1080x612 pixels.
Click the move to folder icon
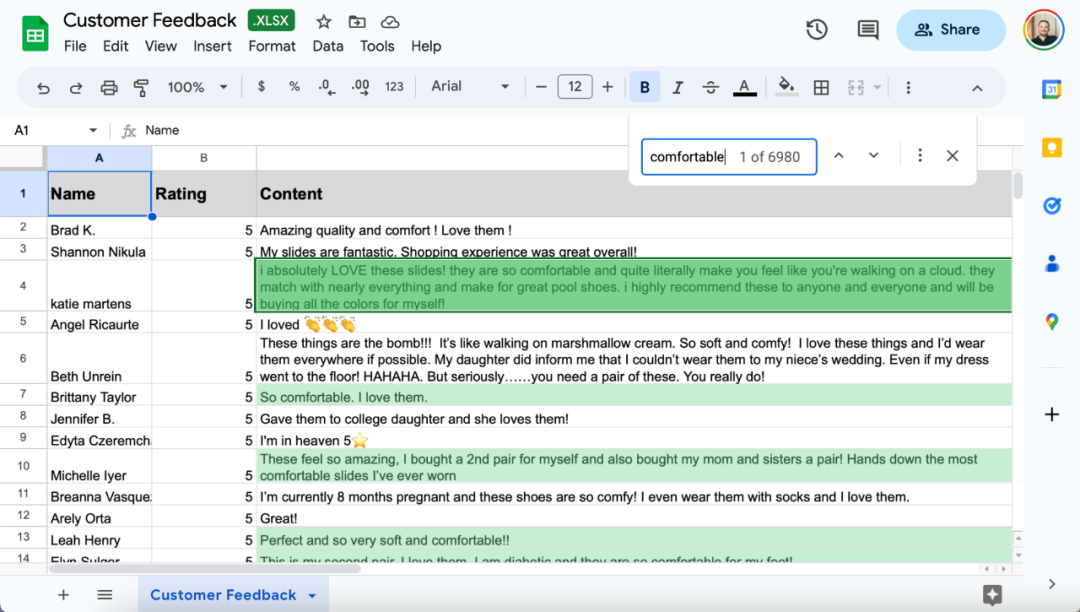click(x=357, y=22)
